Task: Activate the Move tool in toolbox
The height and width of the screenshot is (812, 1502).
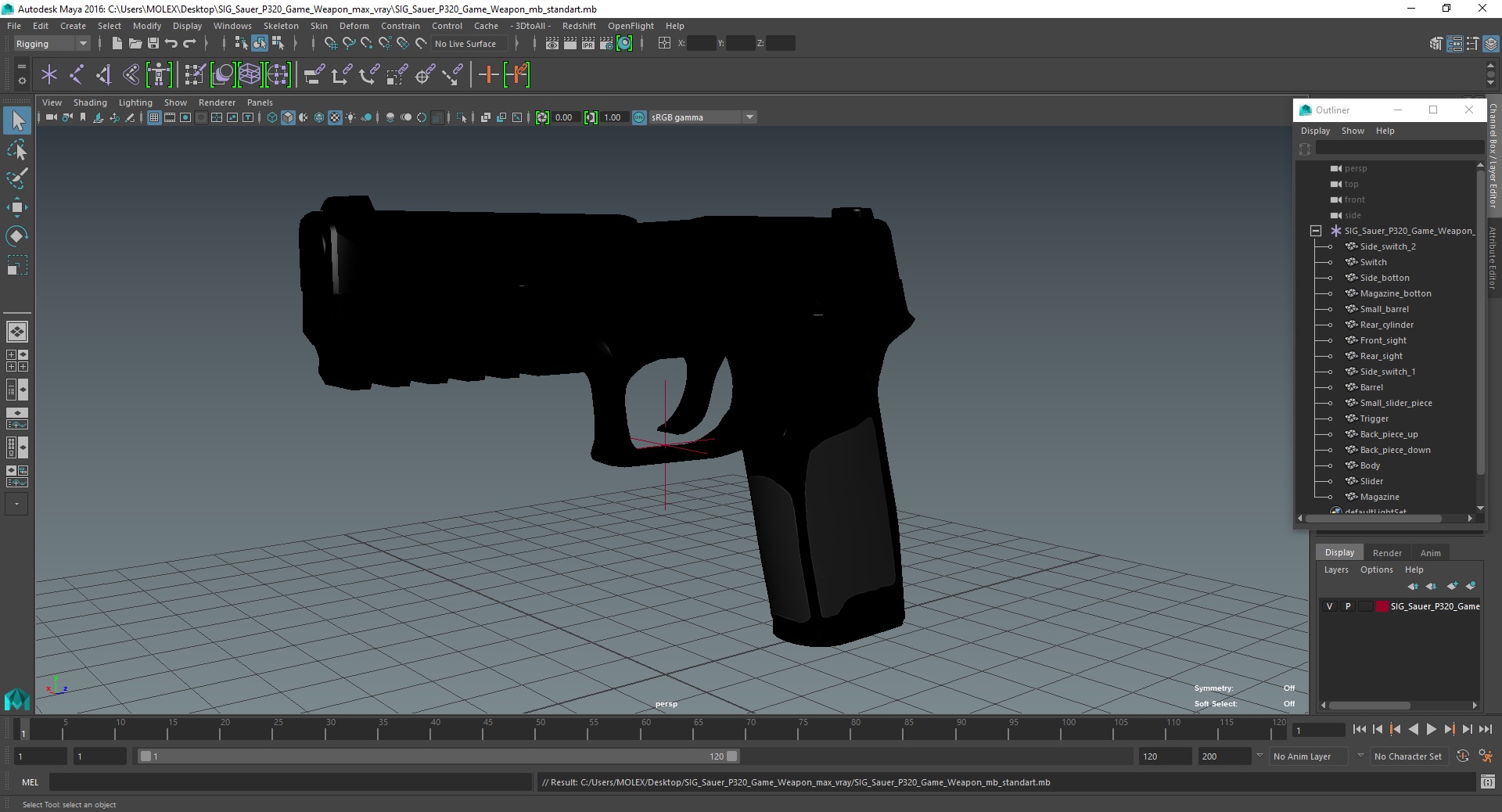Action: pos(17,207)
